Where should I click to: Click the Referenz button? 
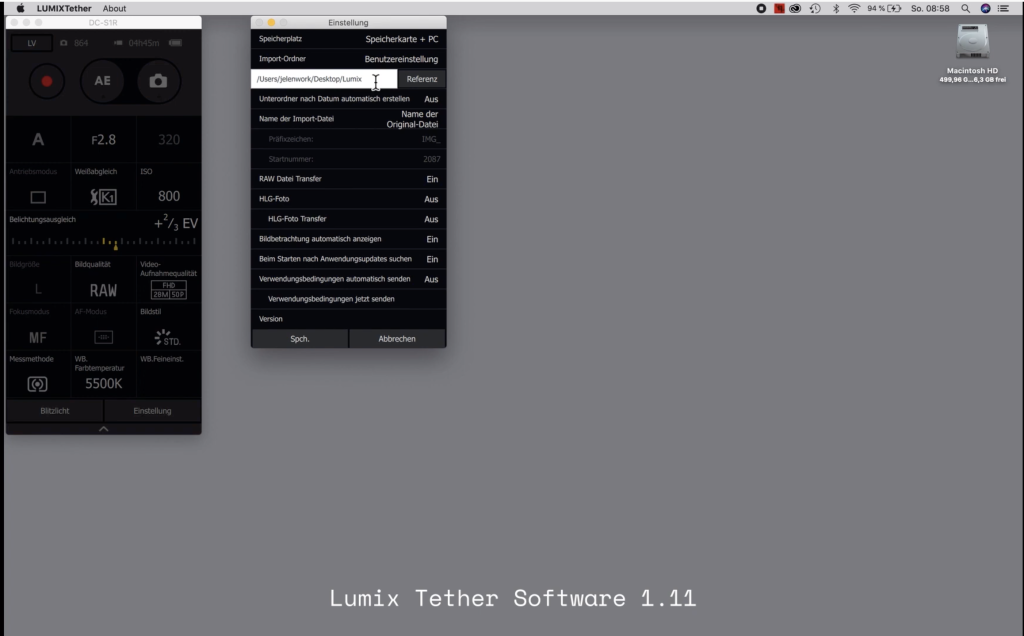pyautogui.click(x=421, y=79)
